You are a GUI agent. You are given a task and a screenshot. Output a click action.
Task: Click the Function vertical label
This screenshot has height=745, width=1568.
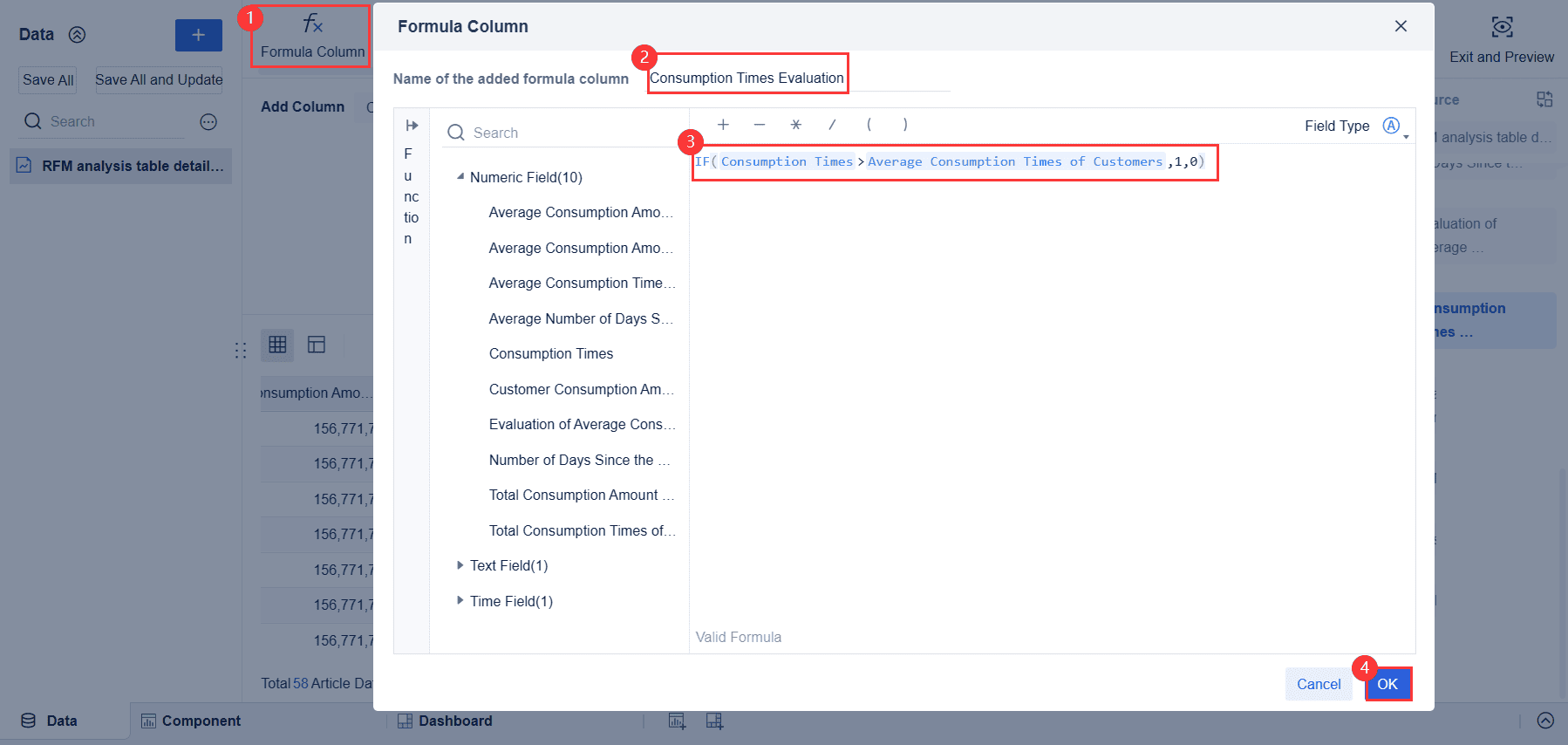point(411,196)
